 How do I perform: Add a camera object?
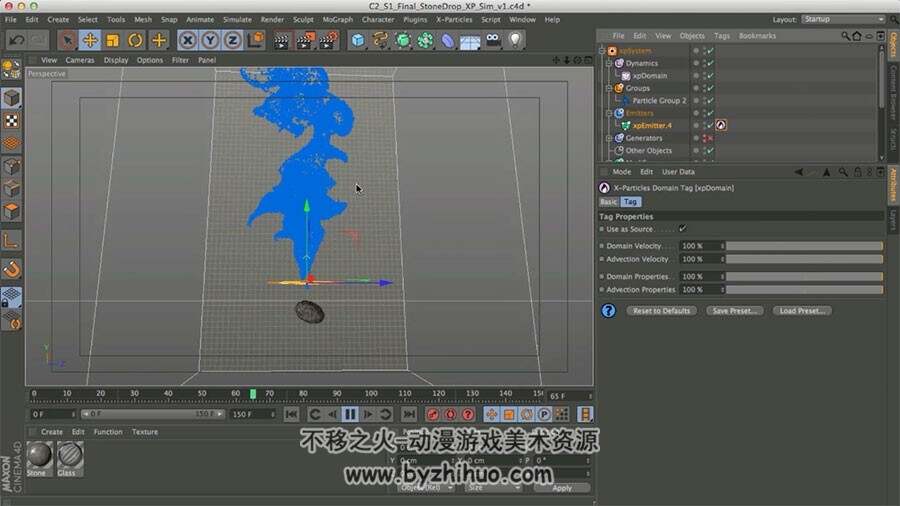point(493,40)
